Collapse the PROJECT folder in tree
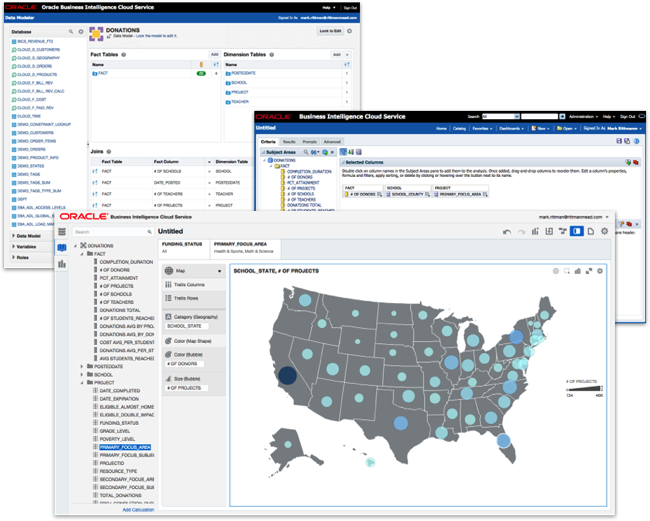The height and width of the screenshot is (521, 650). [x=82, y=383]
